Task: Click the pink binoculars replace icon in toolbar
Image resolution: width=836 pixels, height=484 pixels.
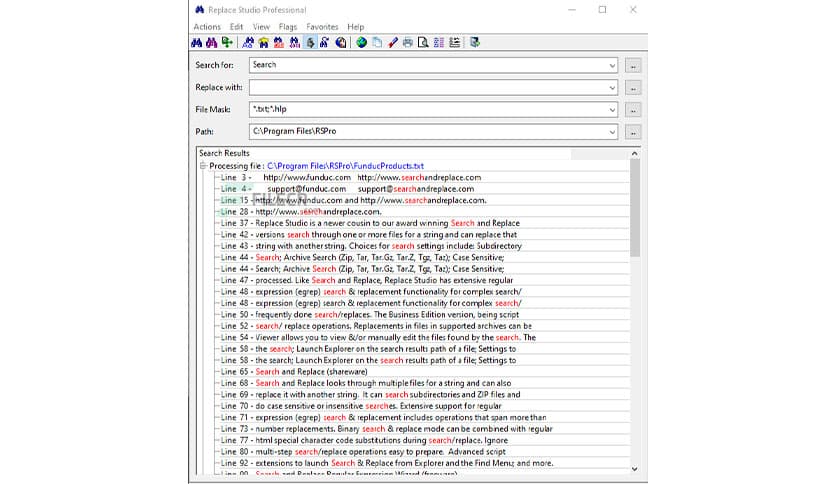Action: click(x=212, y=42)
